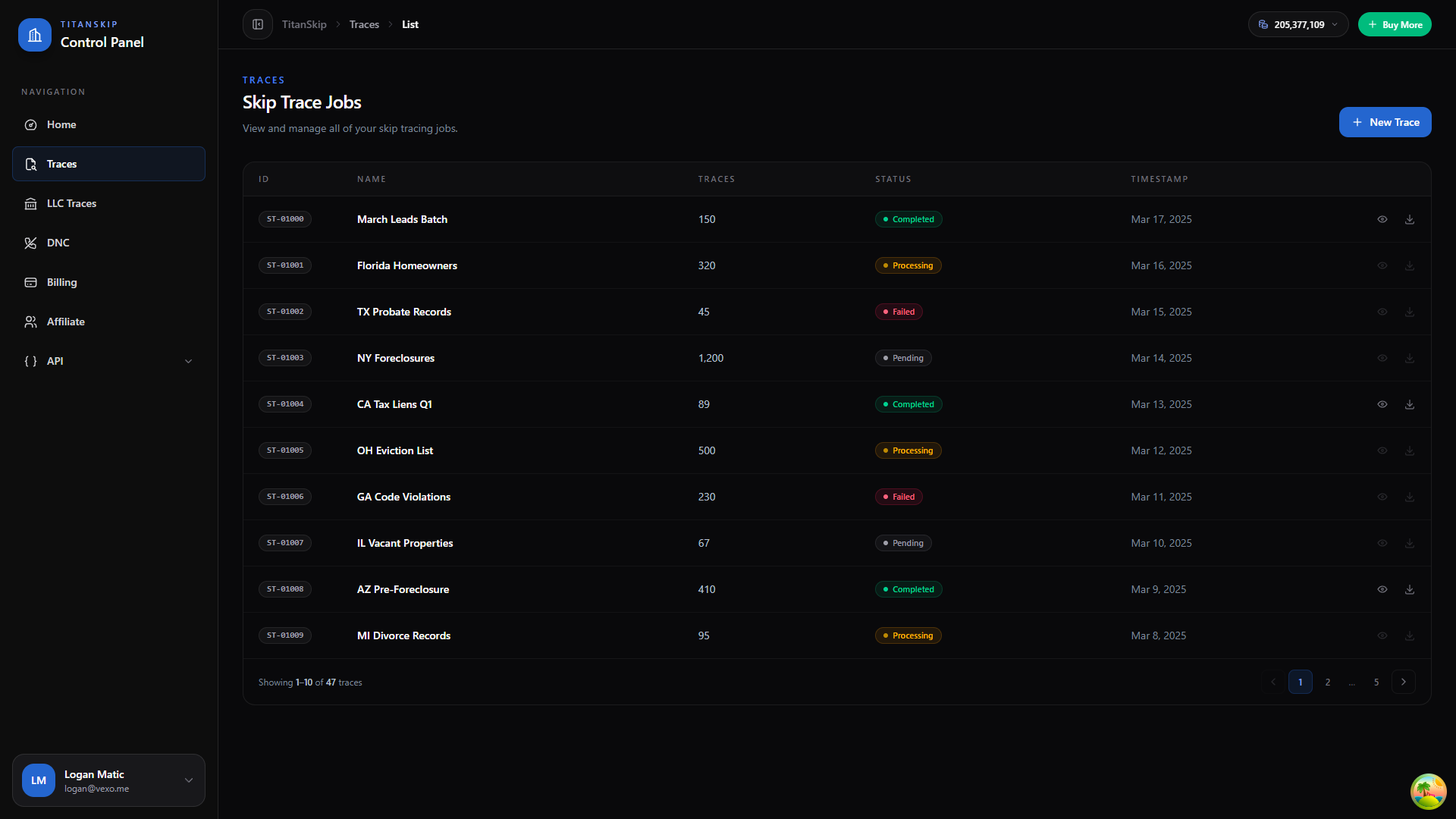
Task: Click the ST-01009 ID badge
Action: [285, 635]
